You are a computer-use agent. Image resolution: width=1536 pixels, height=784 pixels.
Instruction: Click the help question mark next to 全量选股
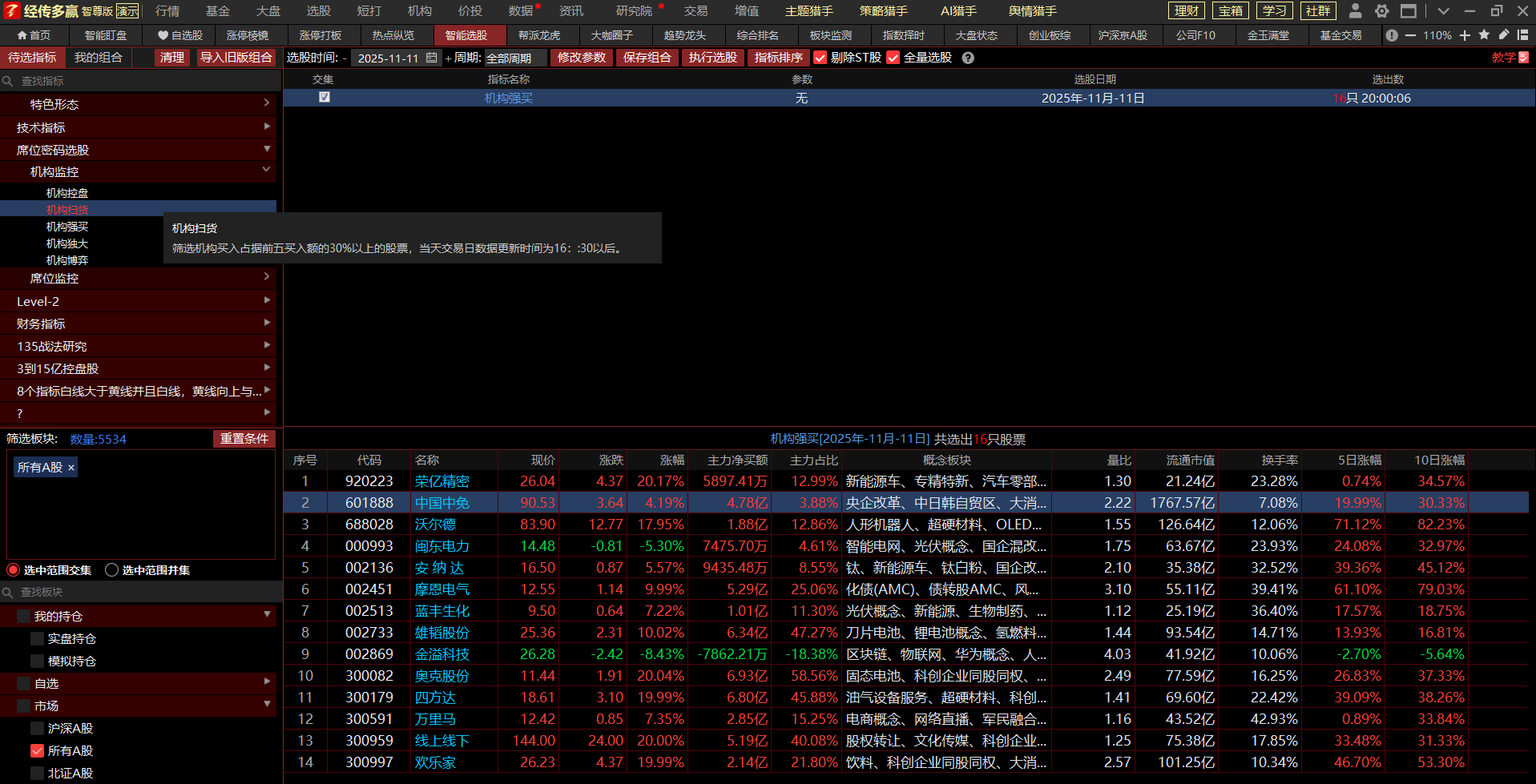click(x=968, y=58)
